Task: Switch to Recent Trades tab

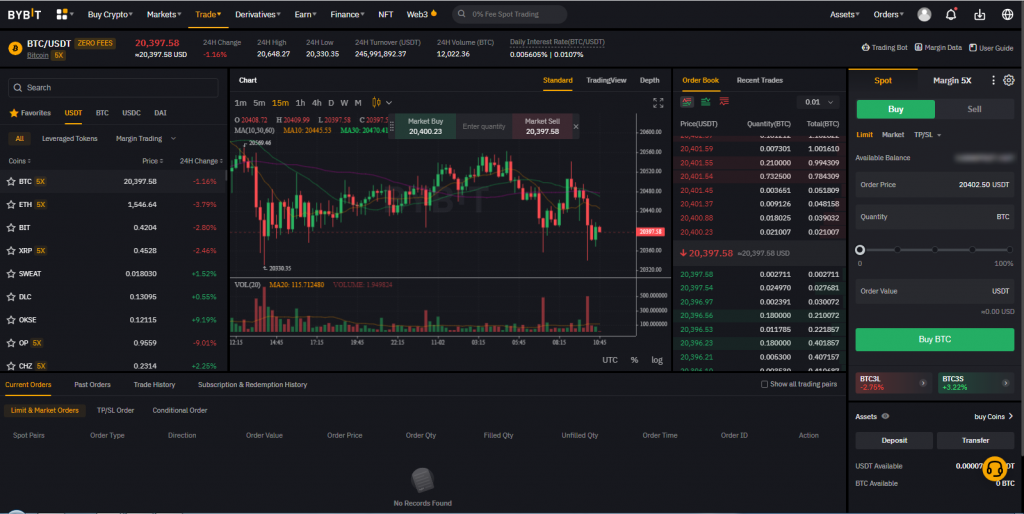Action: pyautogui.click(x=760, y=80)
